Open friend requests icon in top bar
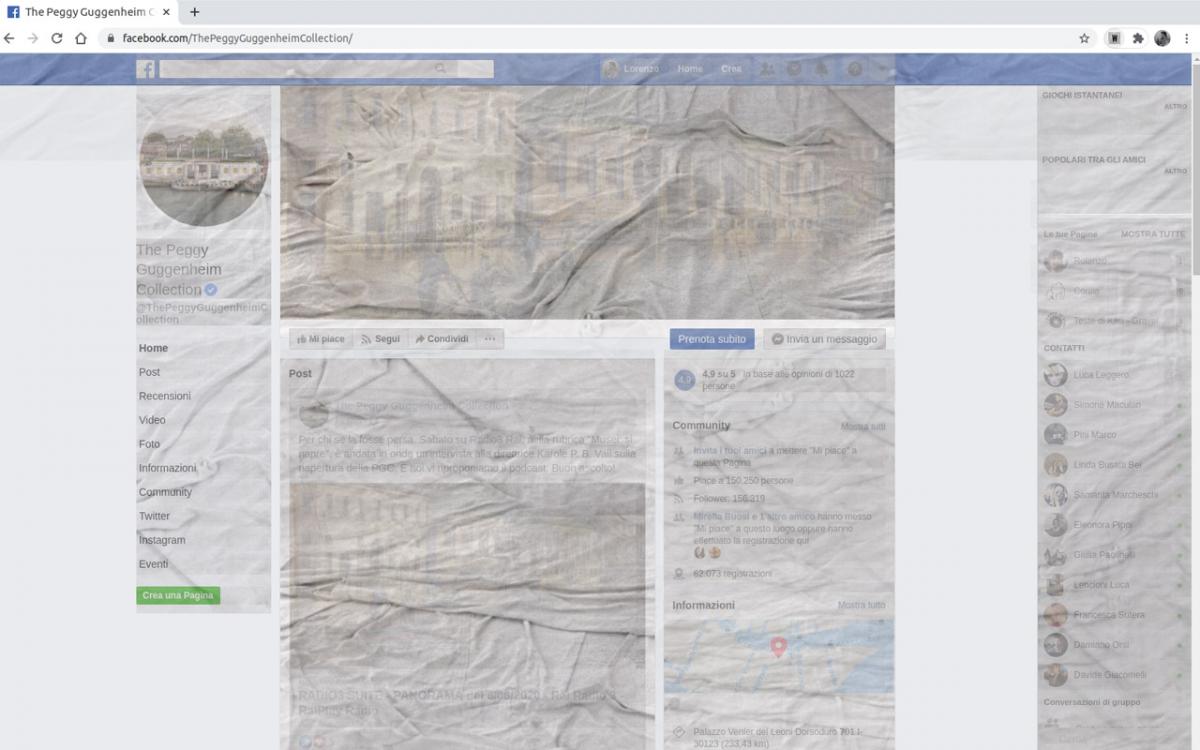Viewport: 1200px width, 750px height. point(767,69)
